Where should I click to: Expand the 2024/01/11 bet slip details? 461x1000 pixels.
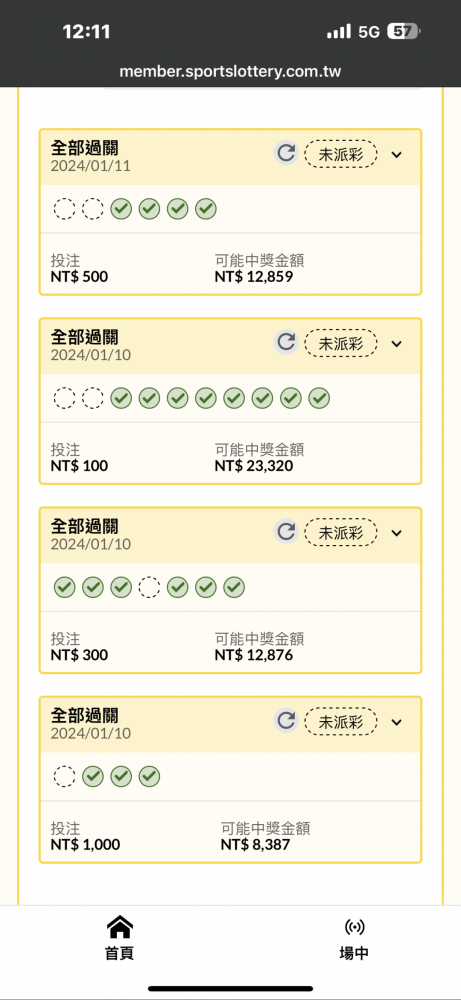397,154
